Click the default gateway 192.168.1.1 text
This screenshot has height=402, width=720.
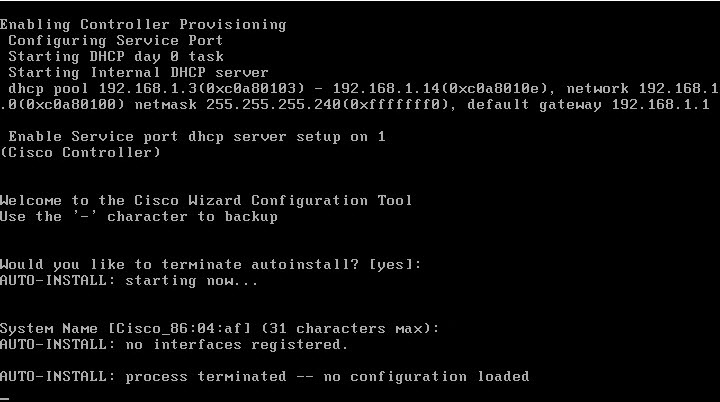coord(588,105)
